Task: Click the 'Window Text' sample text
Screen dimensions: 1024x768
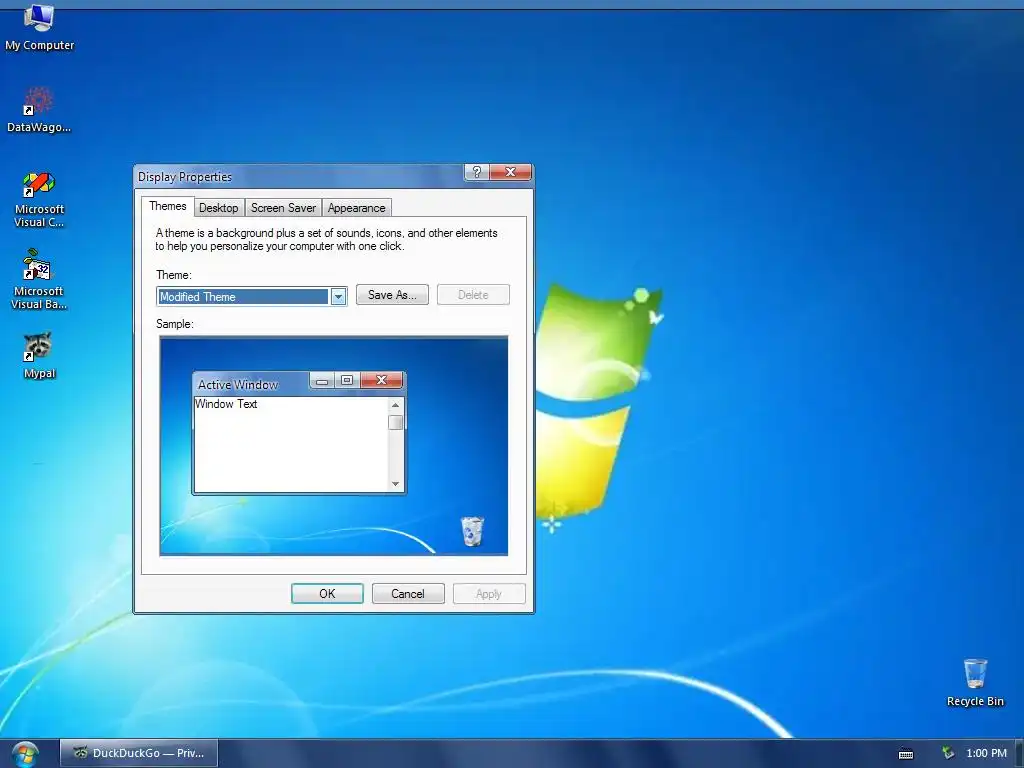Action: 226,404
